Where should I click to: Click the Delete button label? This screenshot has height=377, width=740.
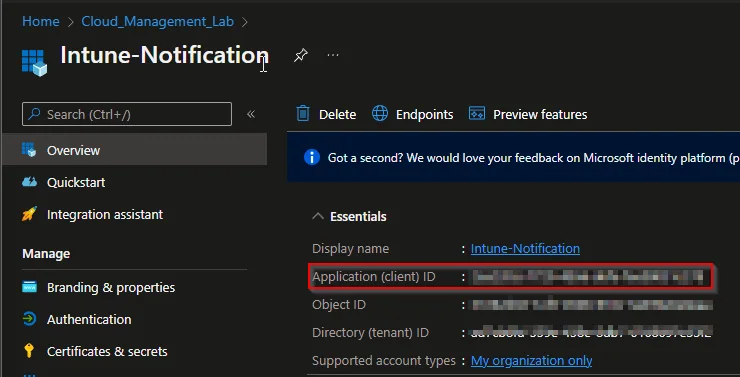pyautogui.click(x=337, y=114)
